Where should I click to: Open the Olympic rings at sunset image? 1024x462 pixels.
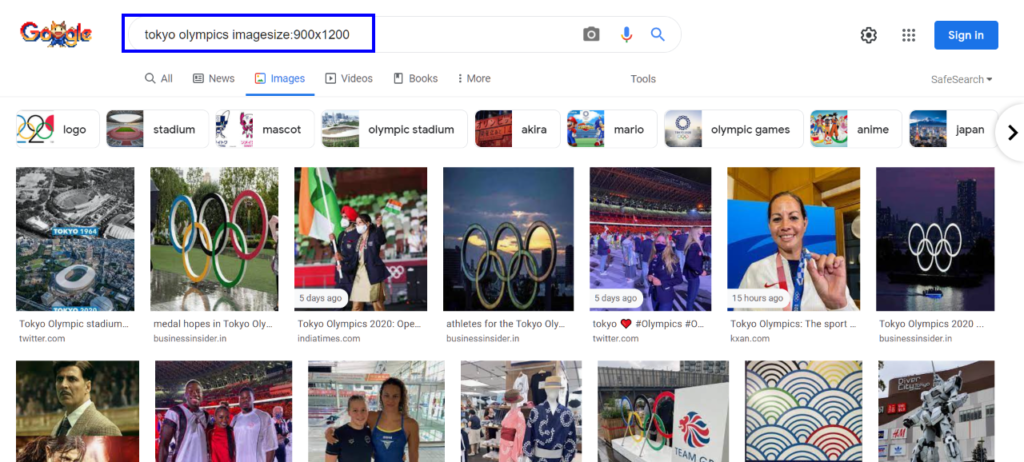[x=508, y=239]
